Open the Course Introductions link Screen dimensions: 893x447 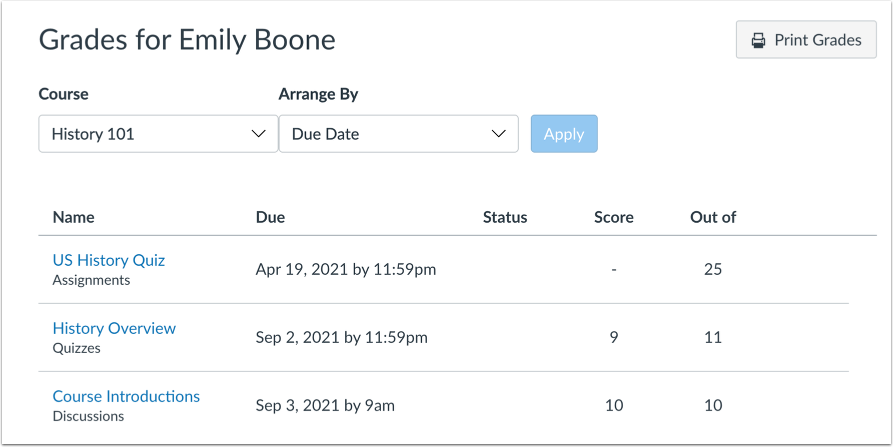pyautogui.click(x=126, y=396)
